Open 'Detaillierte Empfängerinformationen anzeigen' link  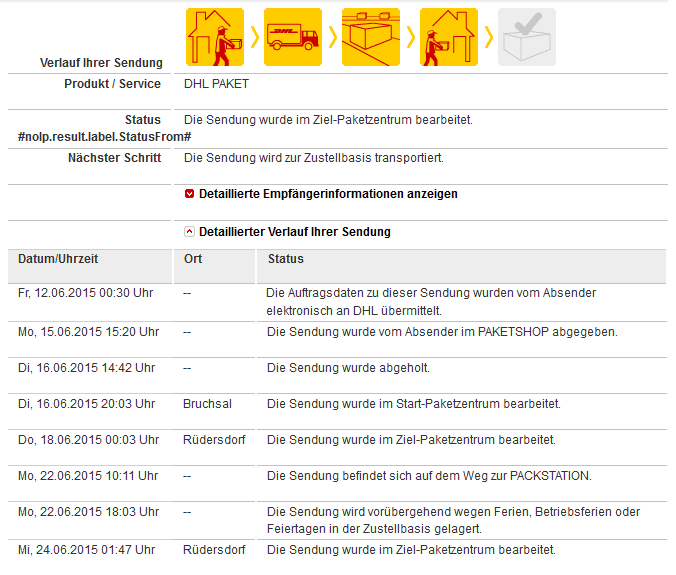click(328, 194)
